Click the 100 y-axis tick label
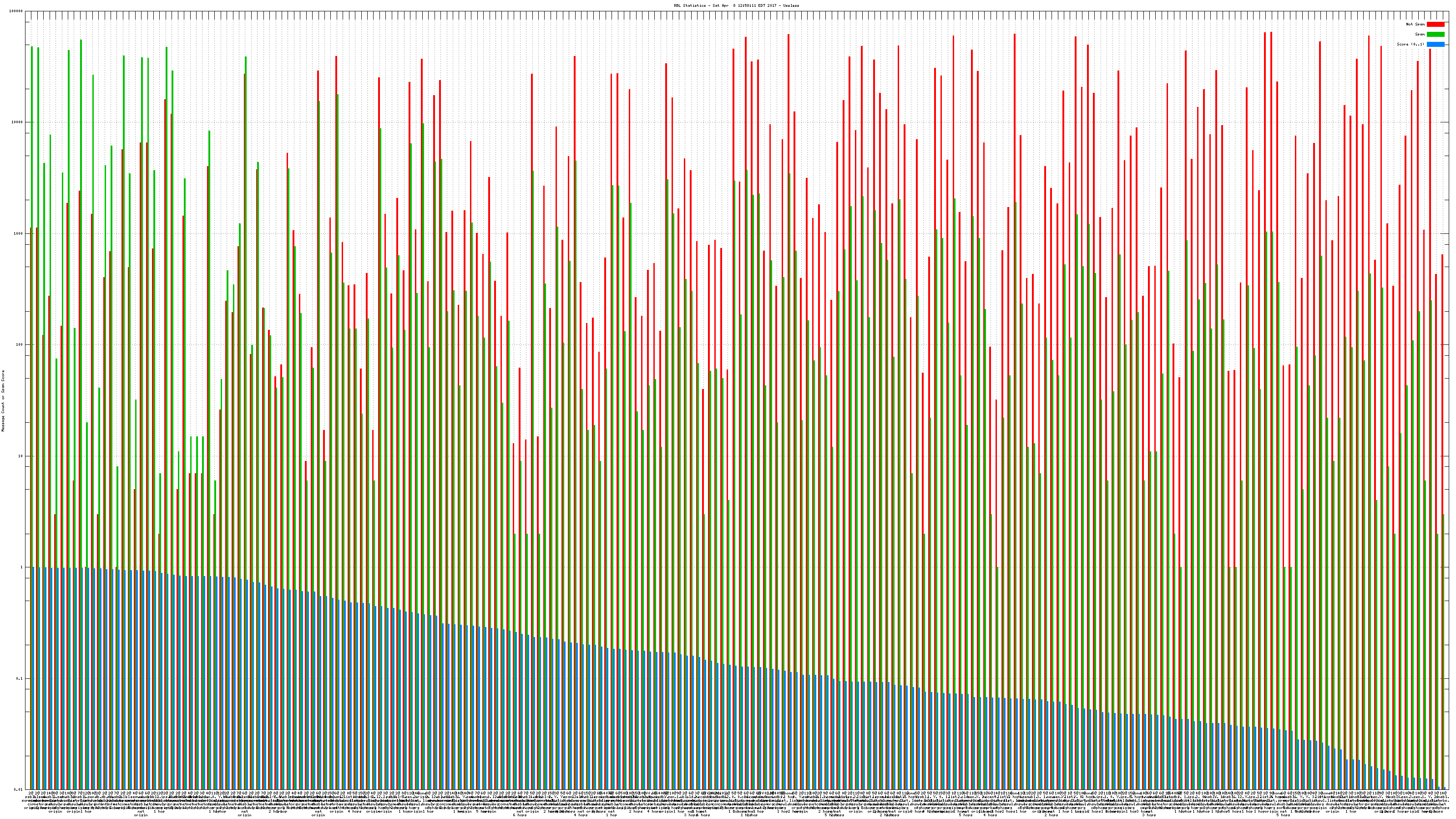 [20, 345]
